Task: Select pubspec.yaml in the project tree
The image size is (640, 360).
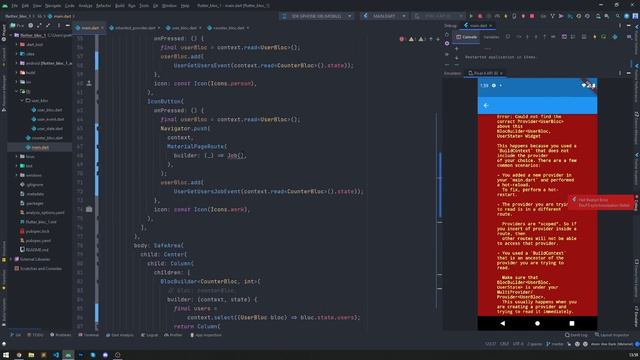Action: (x=38, y=241)
